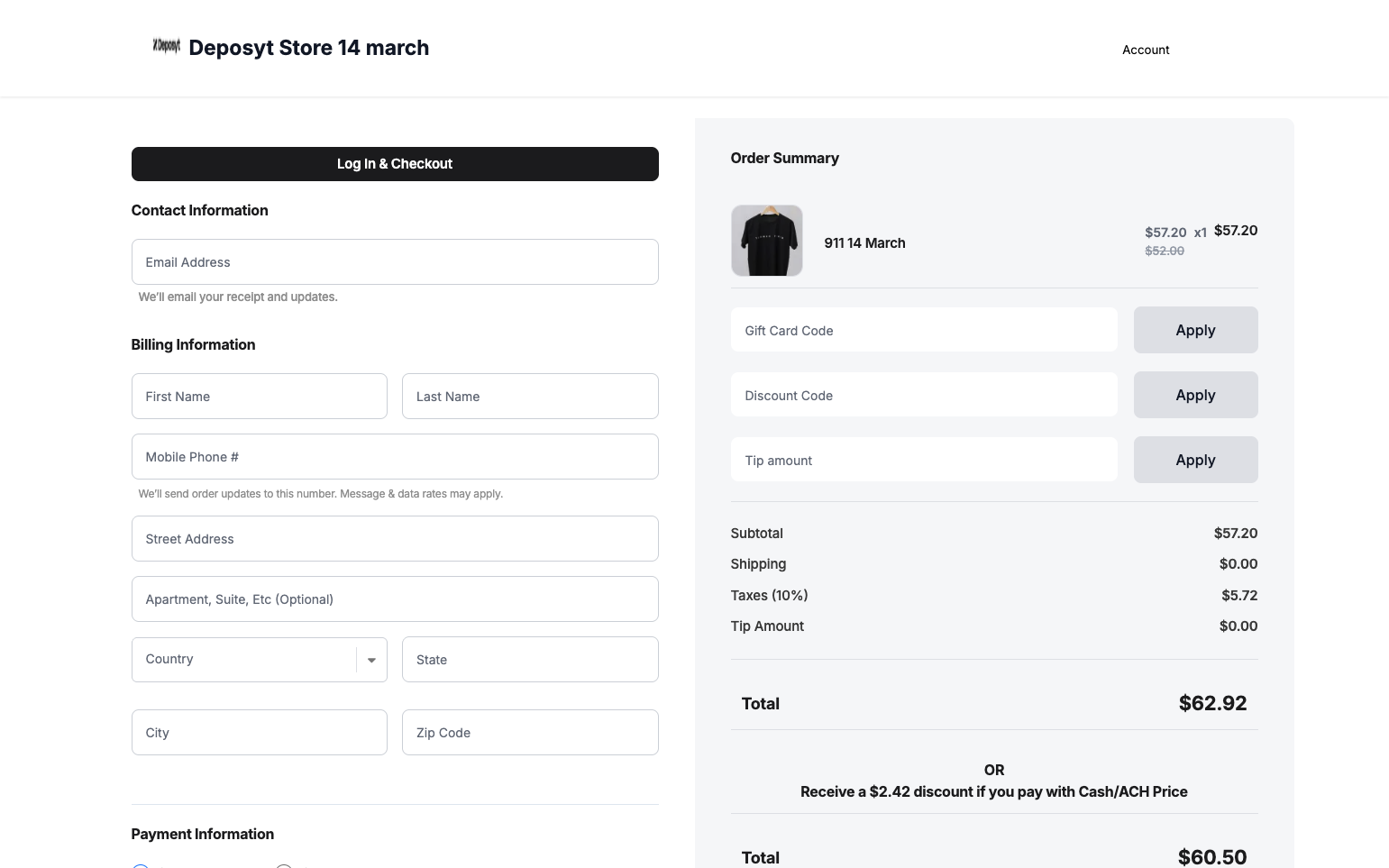
Task: Click the Taxes (10%) label
Action: point(770,596)
